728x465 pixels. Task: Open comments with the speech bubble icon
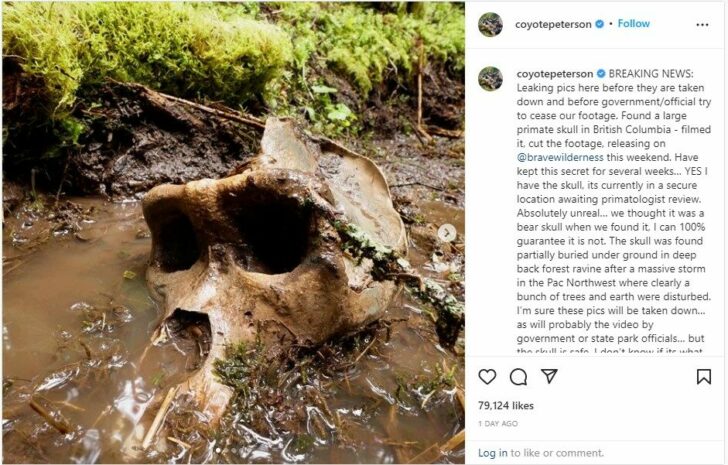click(518, 377)
